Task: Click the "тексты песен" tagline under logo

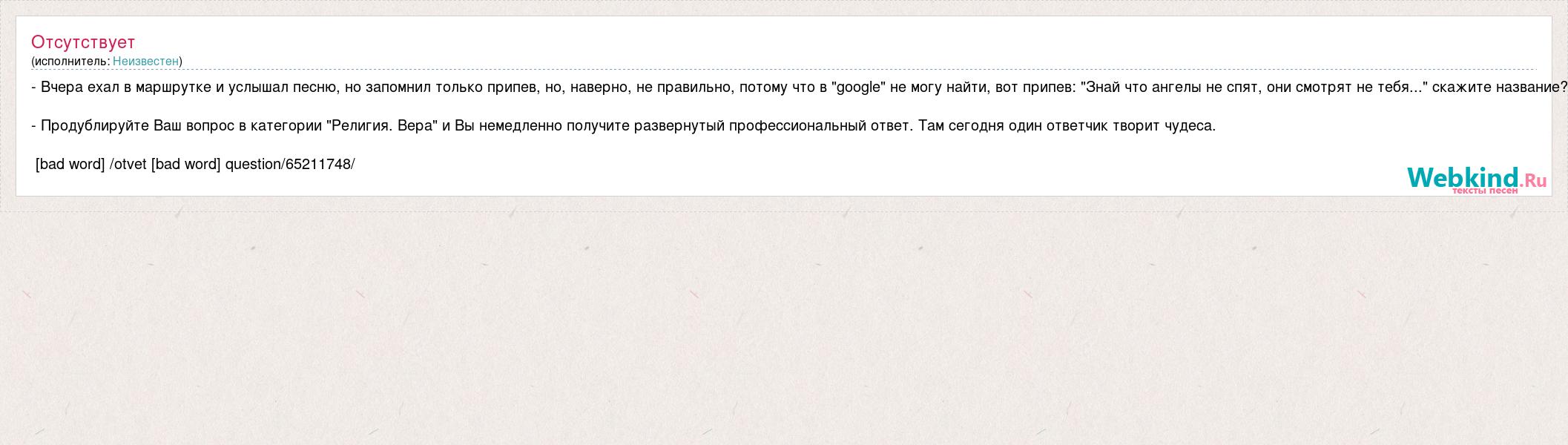Action: pos(1485,191)
